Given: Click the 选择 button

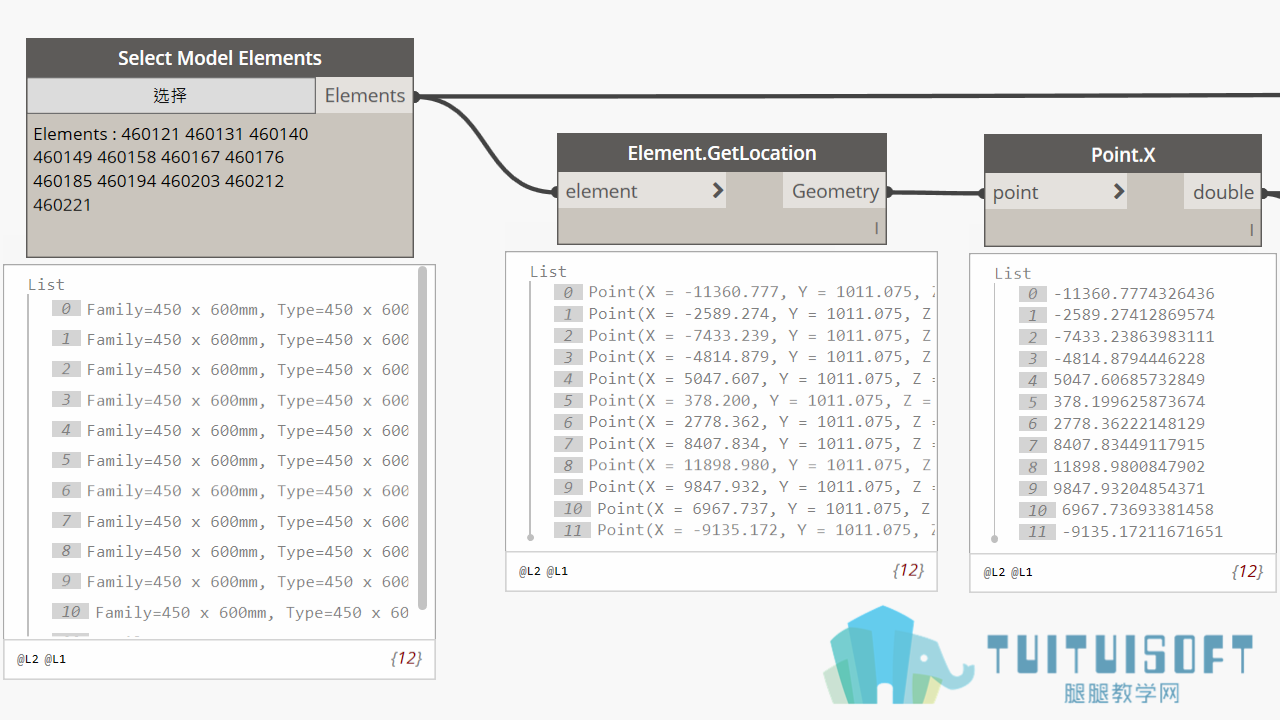Looking at the screenshot, I should pyautogui.click(x=171, y=96).
